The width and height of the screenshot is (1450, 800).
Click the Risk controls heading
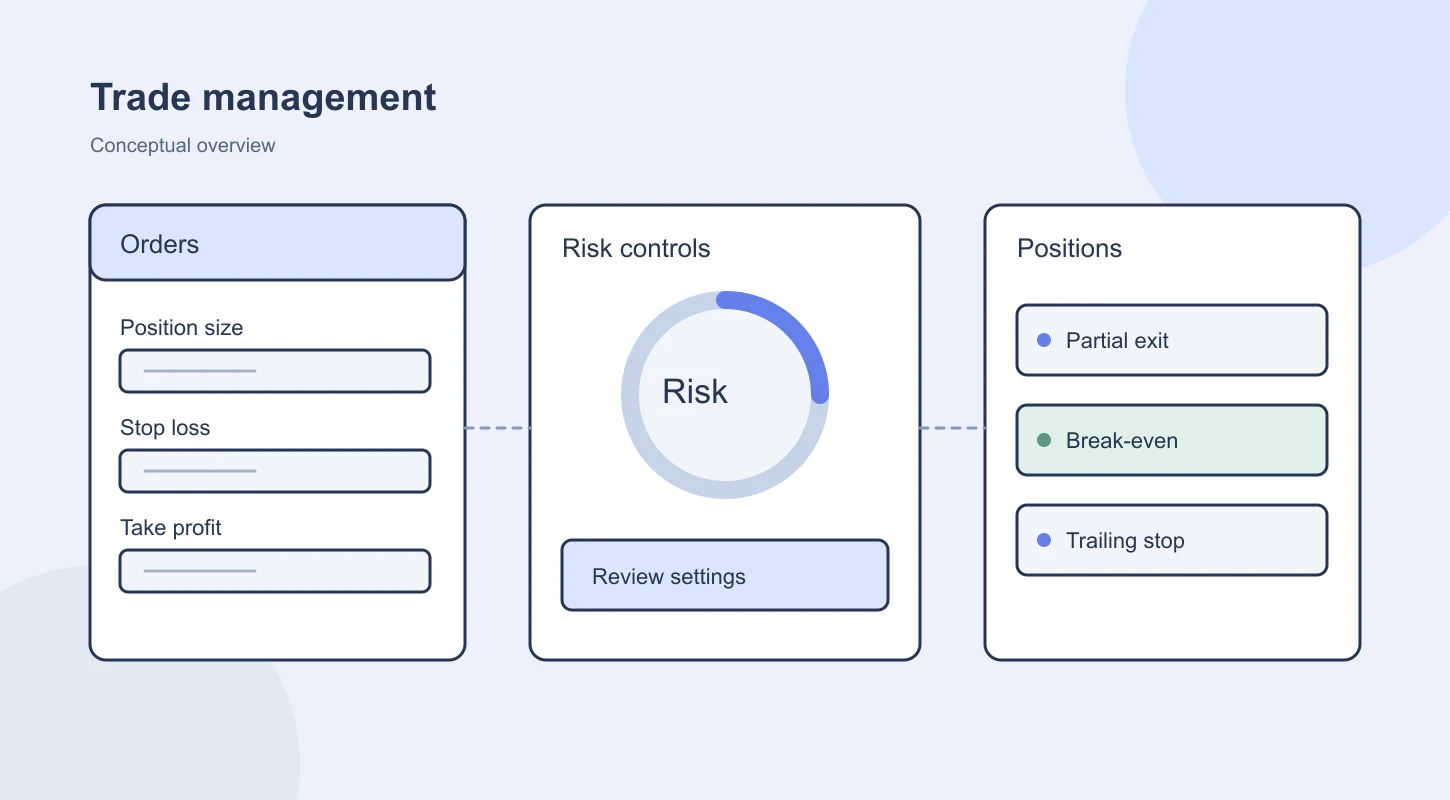636,248
